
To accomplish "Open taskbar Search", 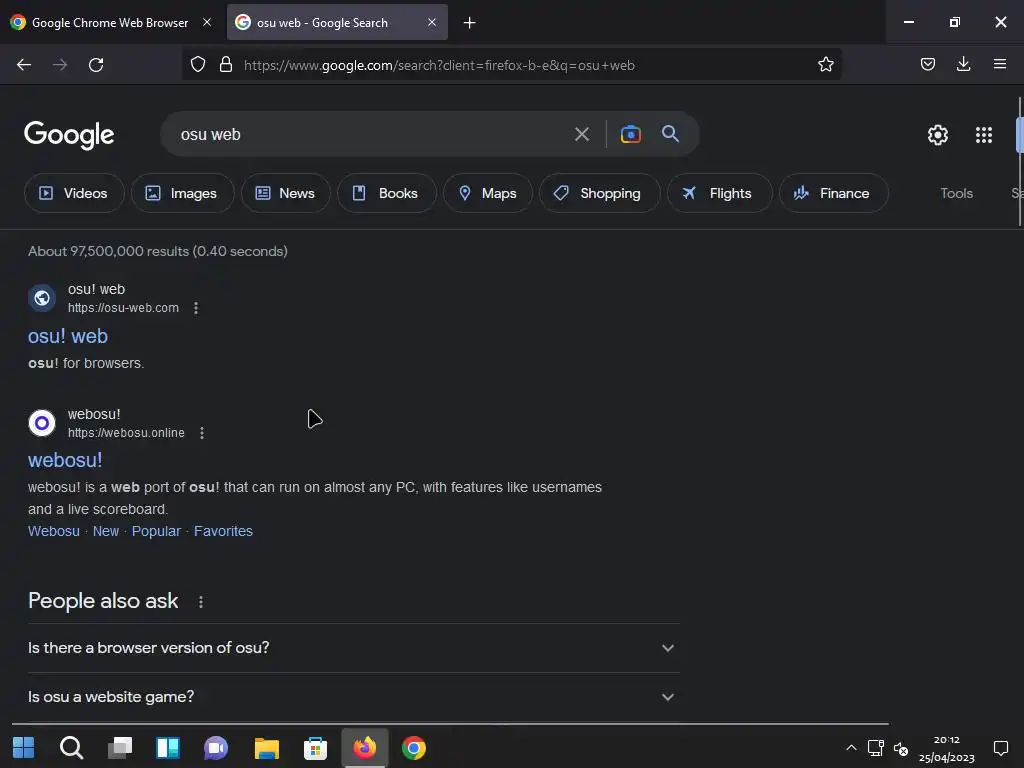I will click(x=71, y=748).
